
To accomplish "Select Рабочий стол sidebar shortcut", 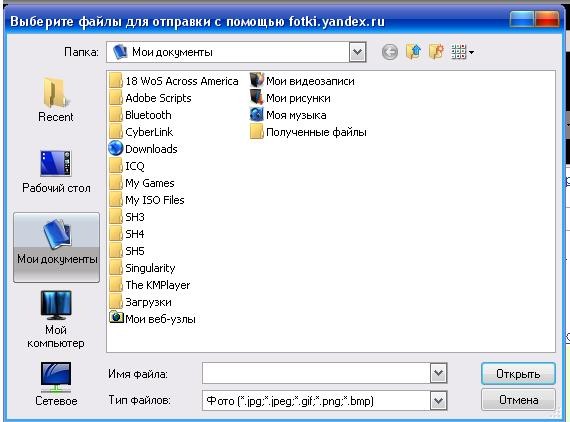I will (56, 171).
